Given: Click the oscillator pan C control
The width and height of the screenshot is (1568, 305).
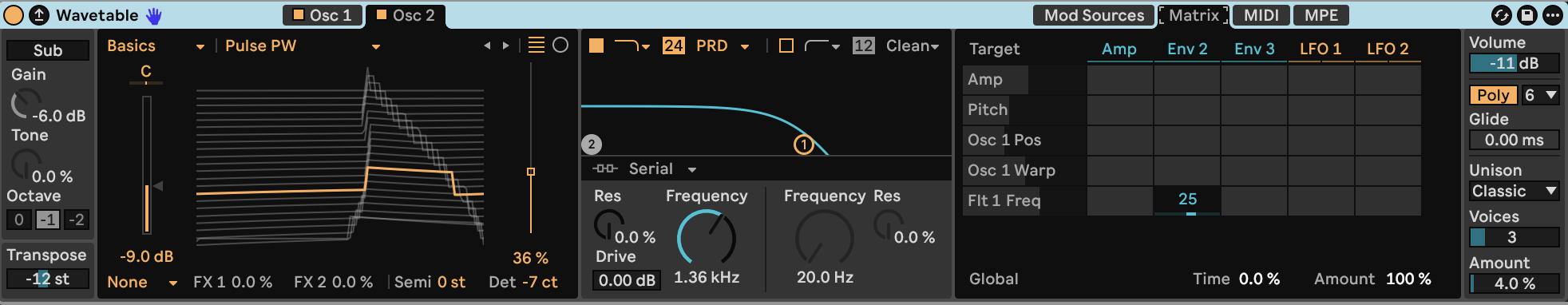Looking at the screenshot, I should pyautogui.click(x=146, y=73).
